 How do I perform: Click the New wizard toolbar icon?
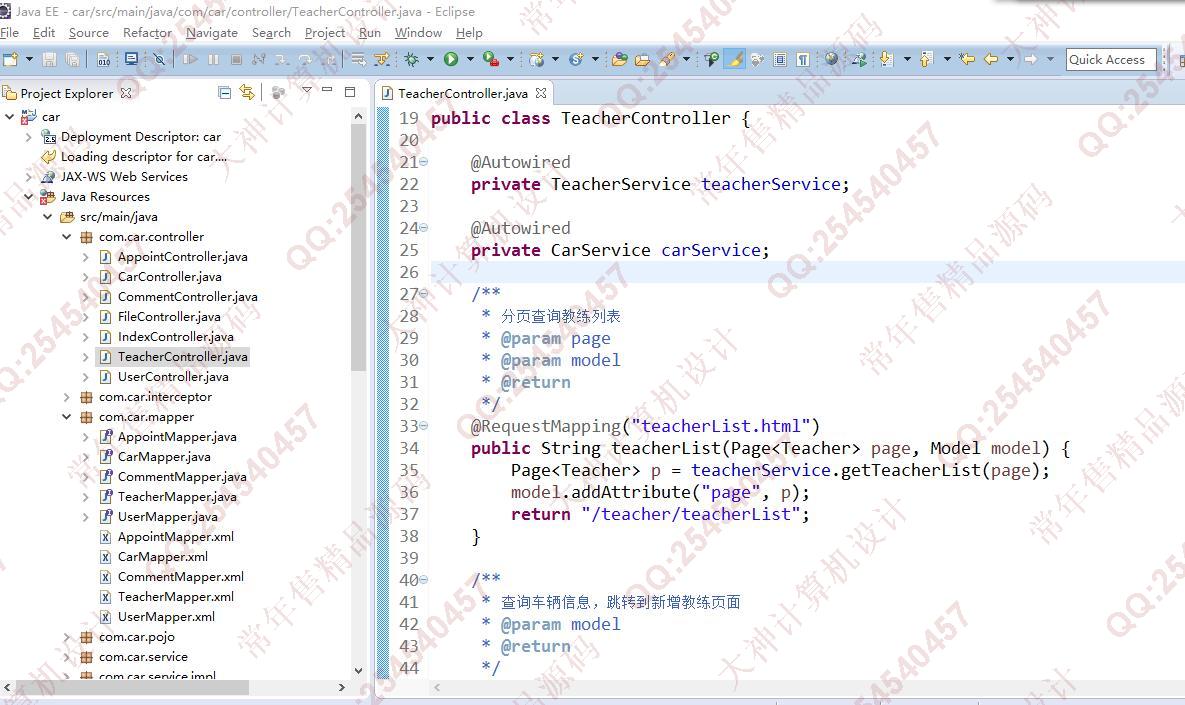click(11, 59)
